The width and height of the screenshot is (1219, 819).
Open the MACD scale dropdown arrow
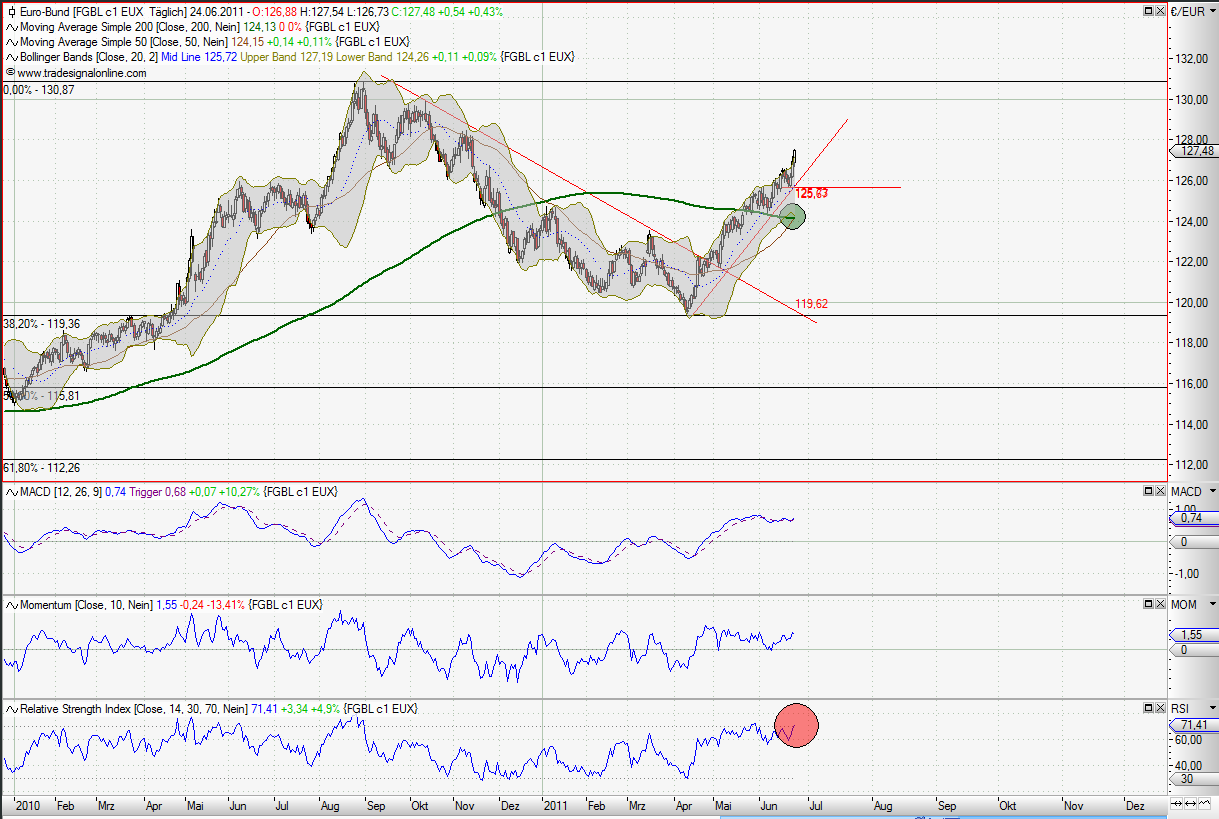(x=1210, y=491)
